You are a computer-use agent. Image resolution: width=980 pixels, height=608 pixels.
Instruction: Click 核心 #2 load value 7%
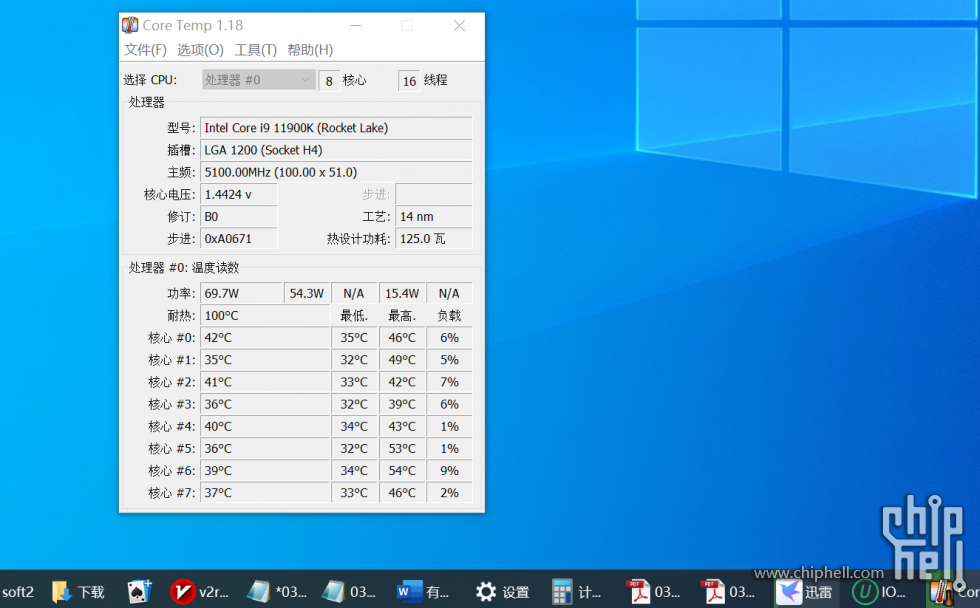pos(449,382)
